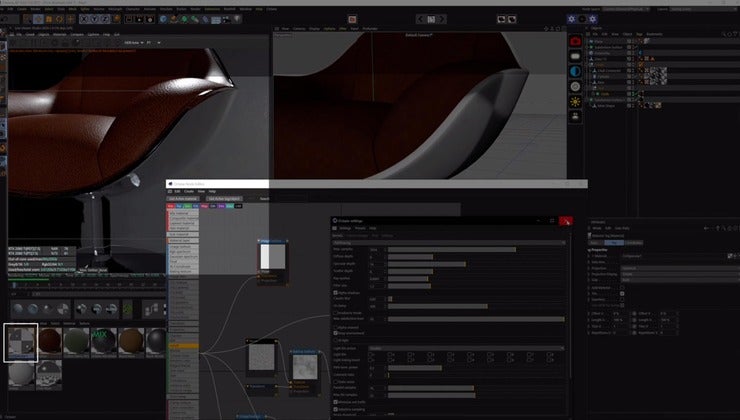
Task: Select the highlighted checker material thumbnail
Action: coord(21,343)
